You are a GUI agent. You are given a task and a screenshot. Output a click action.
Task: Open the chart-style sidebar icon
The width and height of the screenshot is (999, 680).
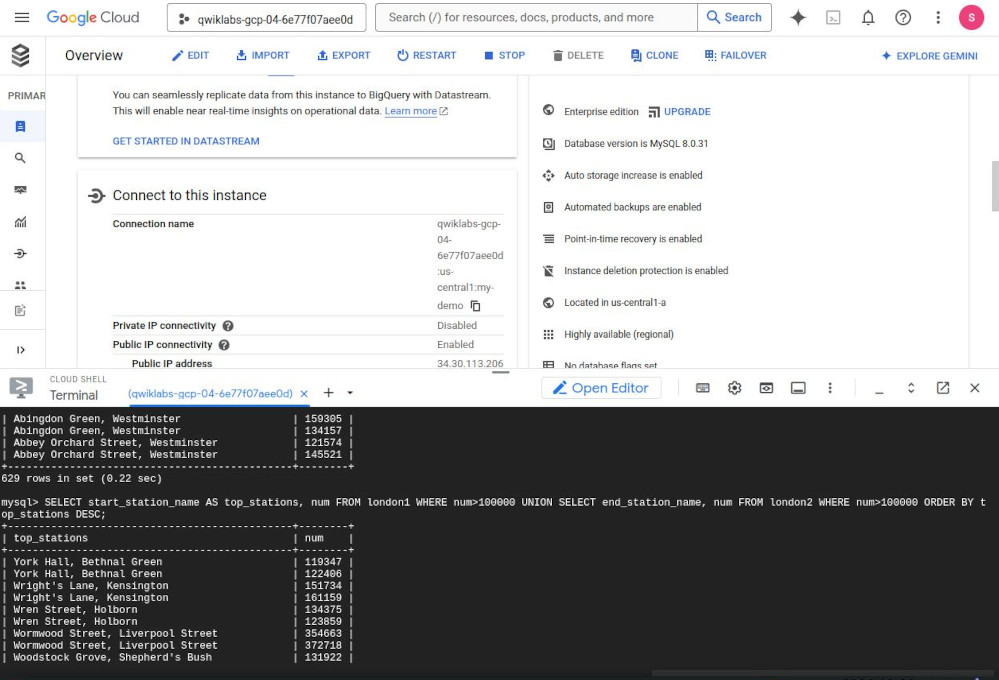(x=20, y=222)
